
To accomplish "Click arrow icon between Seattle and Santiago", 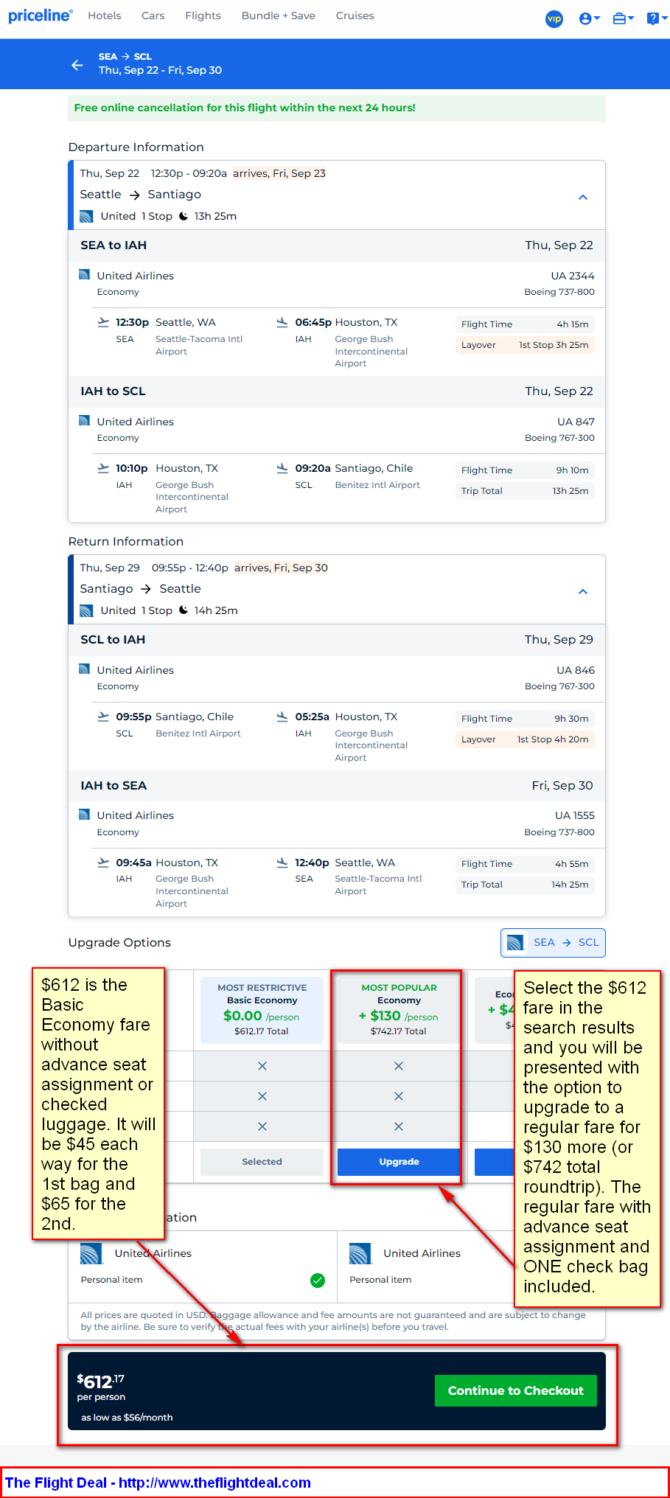I will click(x=134, y=195).
